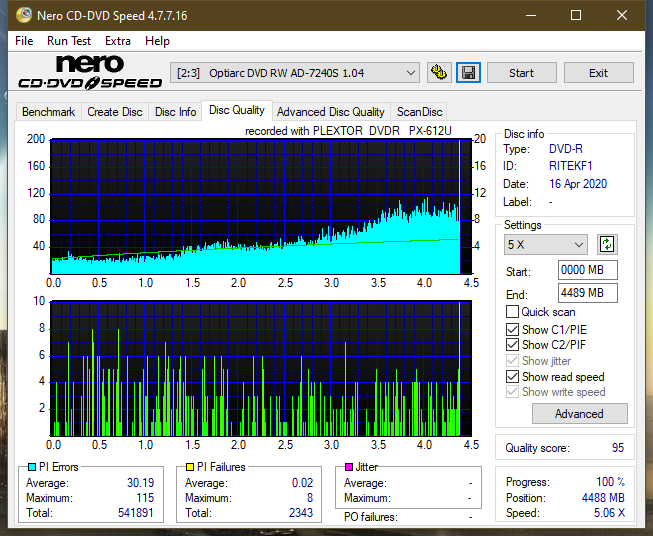Screen dimensions: 653x536
Task: Switch to the Create Disc tab
Action: [x=115, y=112]
